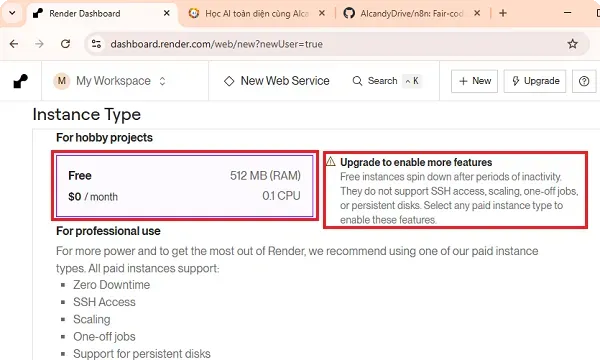This screenshot has height=360, width=600.
Task: Click the 'Zero Downtime' list item
Action: [x=111, y=285]
